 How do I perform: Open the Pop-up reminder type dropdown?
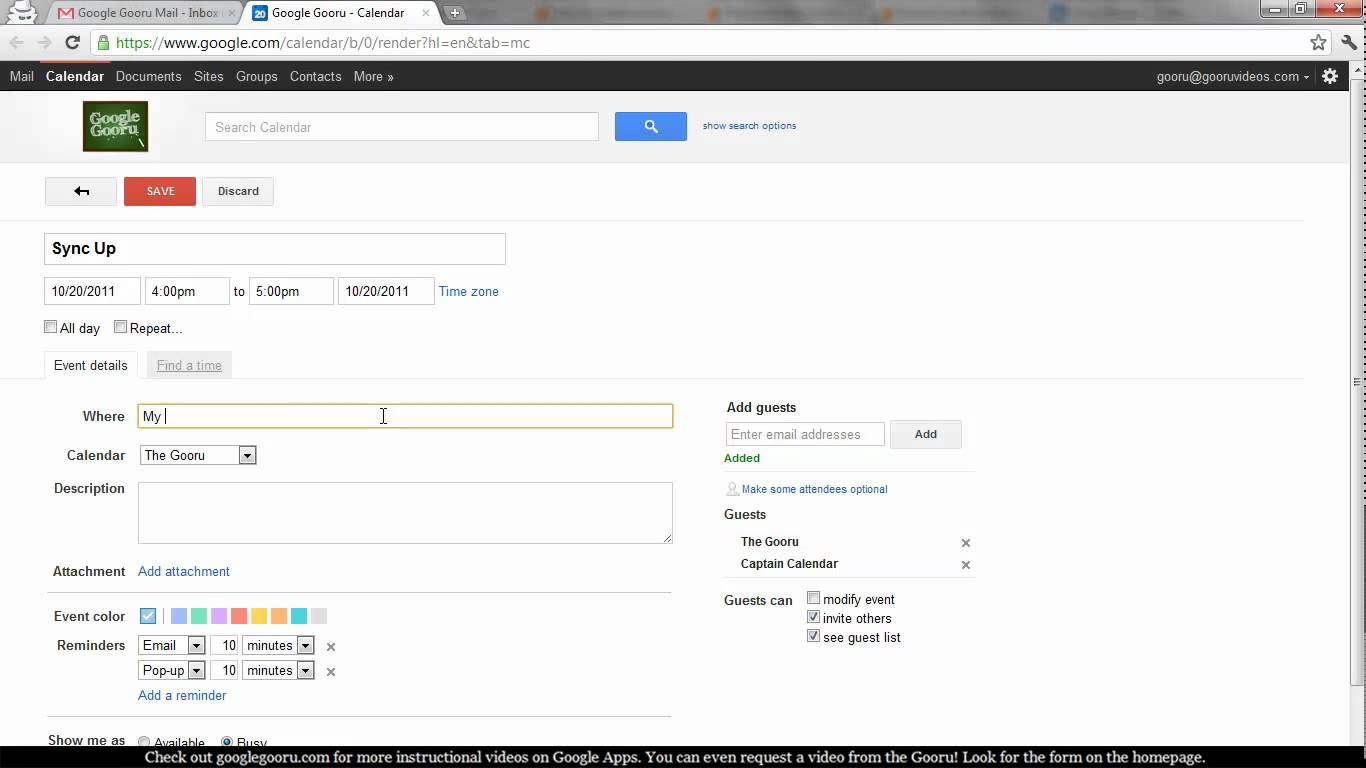click(x=172, y=670)
